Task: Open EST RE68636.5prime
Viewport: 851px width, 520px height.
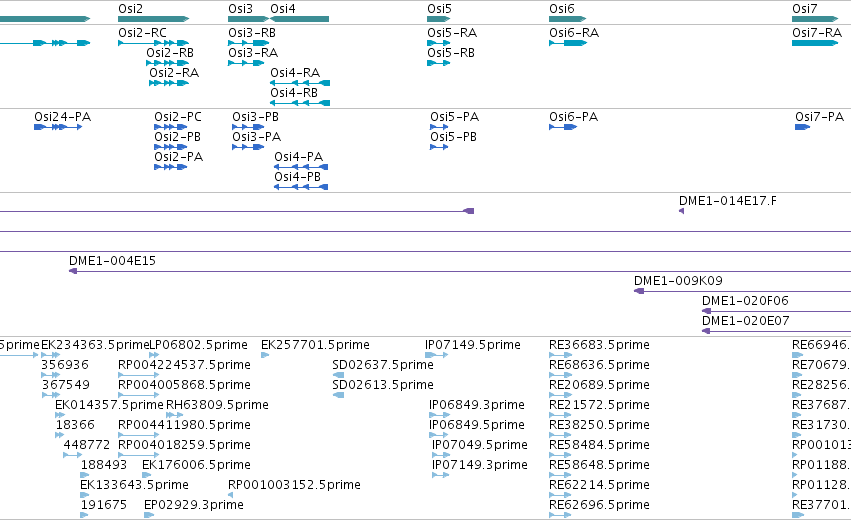Action: pyautogui.click(x=599, y=365)
